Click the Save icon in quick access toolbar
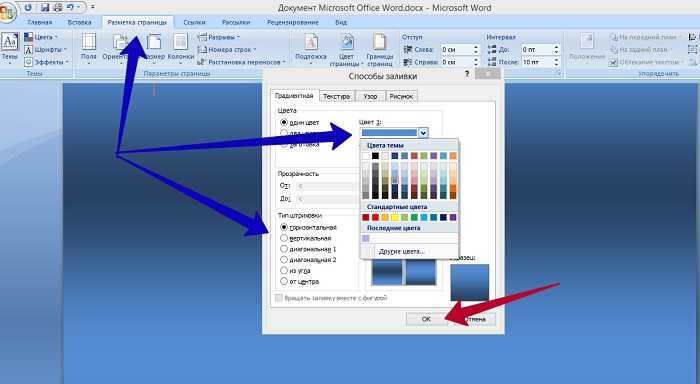Viewport: 700px width, 384px height. 45,8
